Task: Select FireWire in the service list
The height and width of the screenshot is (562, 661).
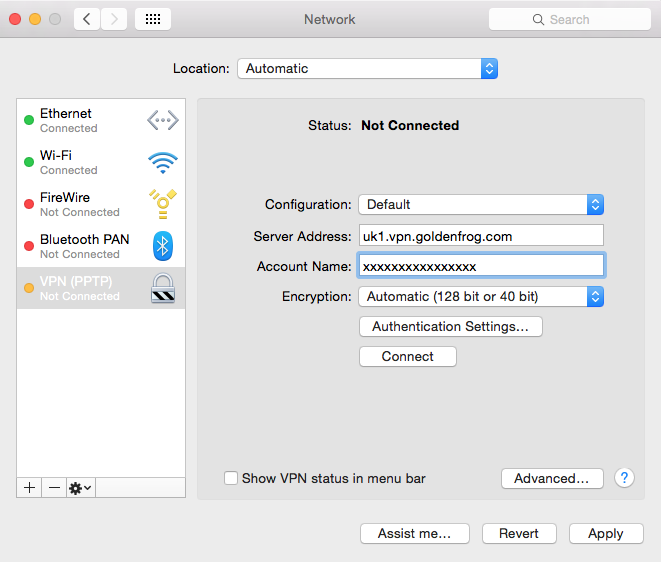Action: coord(101,204)
